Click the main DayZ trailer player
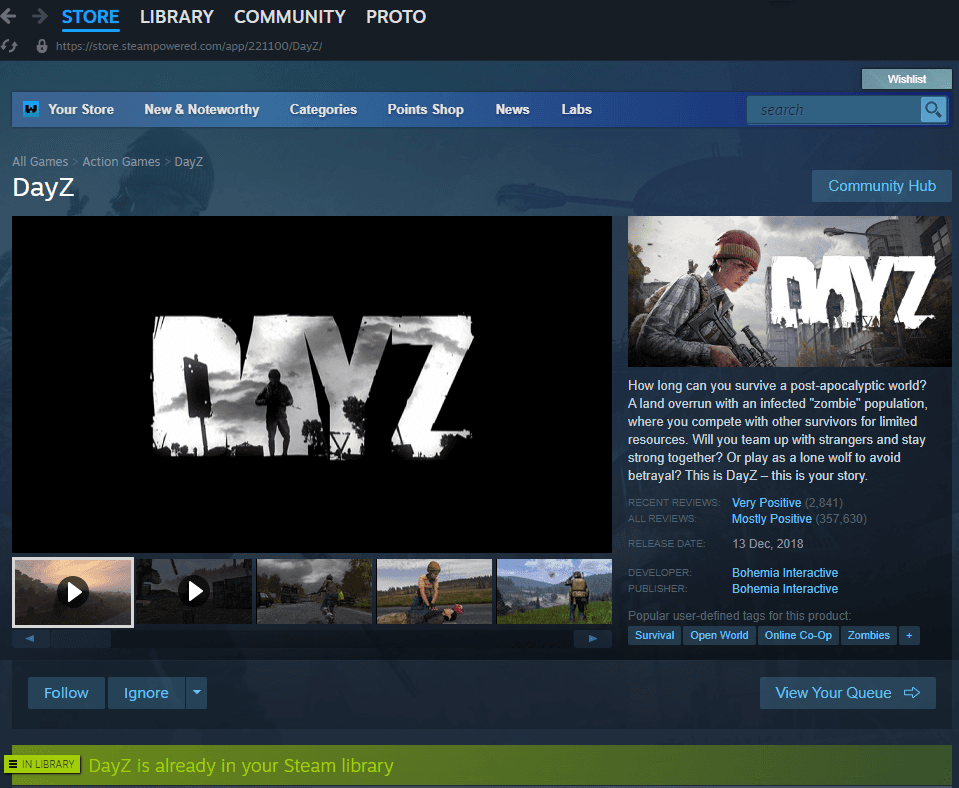Image resolution: width=959 pixels, height=788 pixels. point(312,385)
